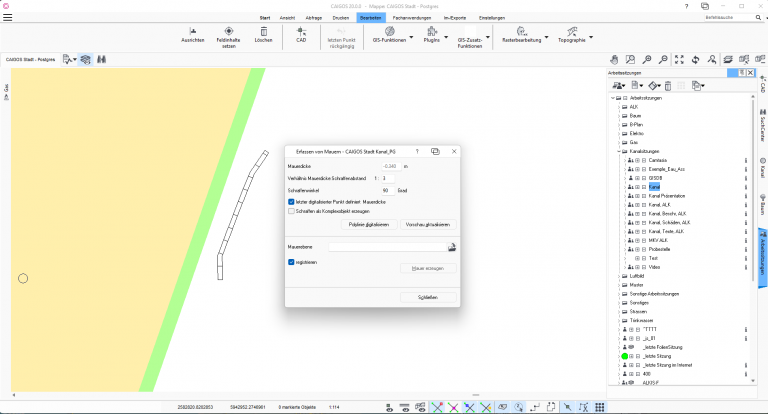
Task: Click the zoom out magnifier
Action: [663, 60]
